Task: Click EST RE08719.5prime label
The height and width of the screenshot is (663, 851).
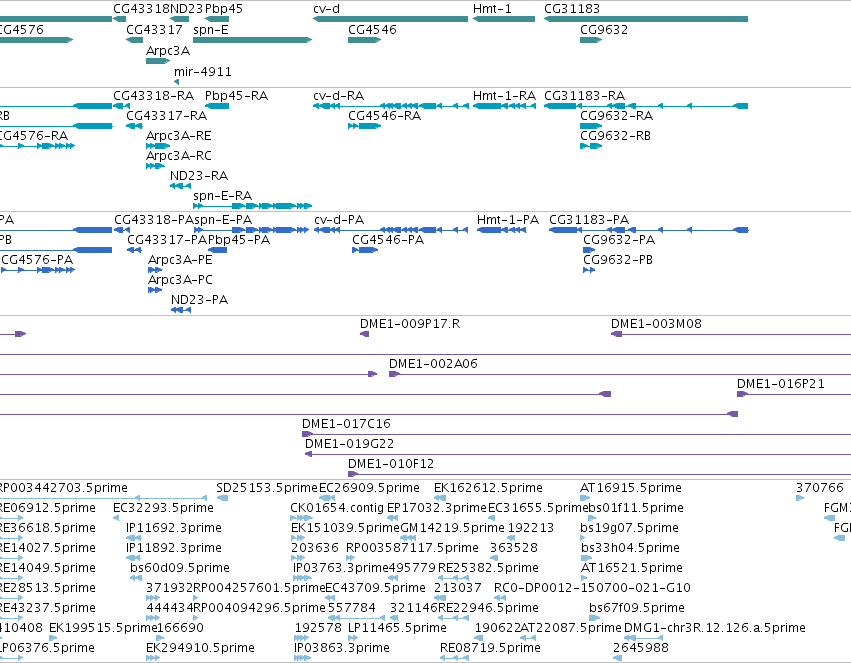Action: coord(490,648)
